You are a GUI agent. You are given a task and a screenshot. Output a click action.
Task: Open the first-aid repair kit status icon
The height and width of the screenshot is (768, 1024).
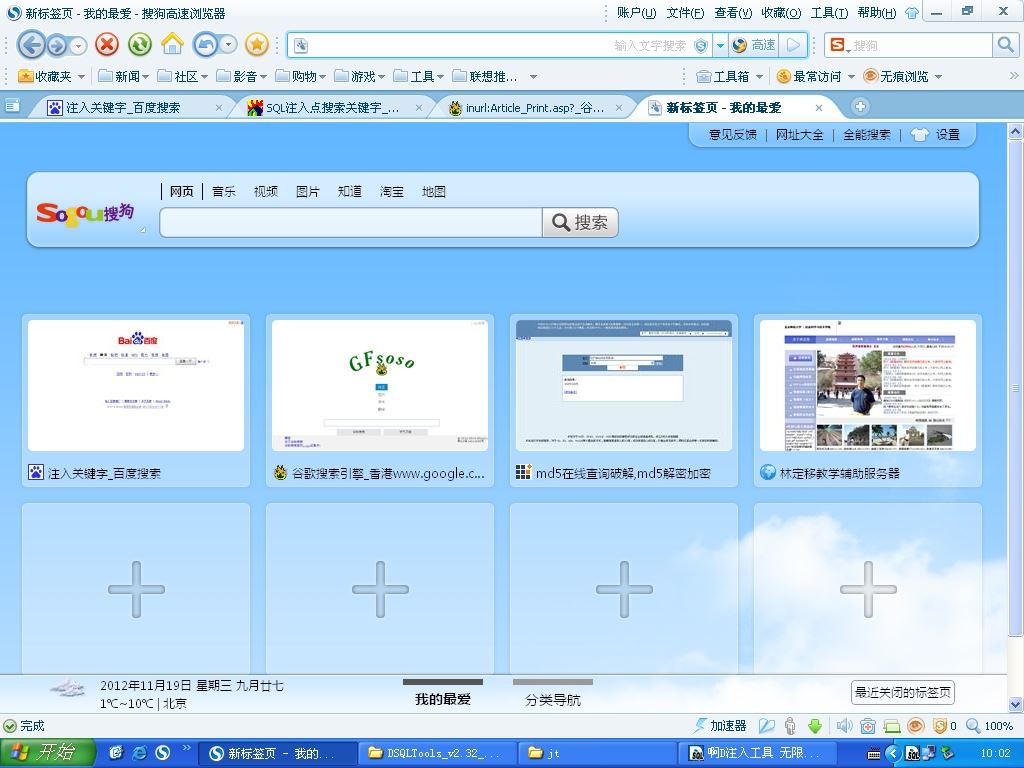click(x=868, y=726)
